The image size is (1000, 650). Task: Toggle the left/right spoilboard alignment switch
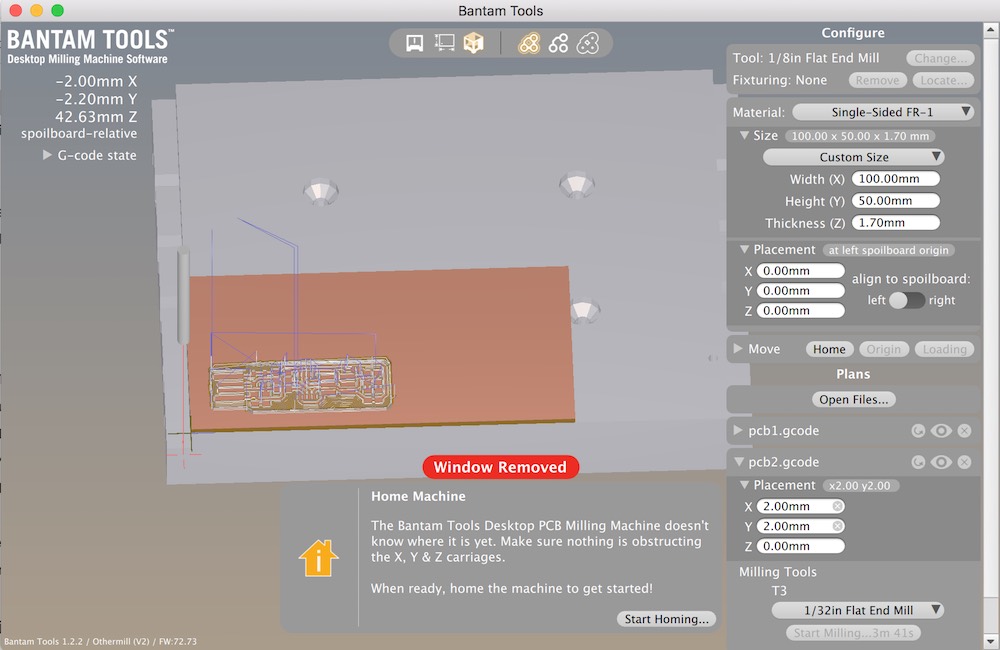point(907,300)
